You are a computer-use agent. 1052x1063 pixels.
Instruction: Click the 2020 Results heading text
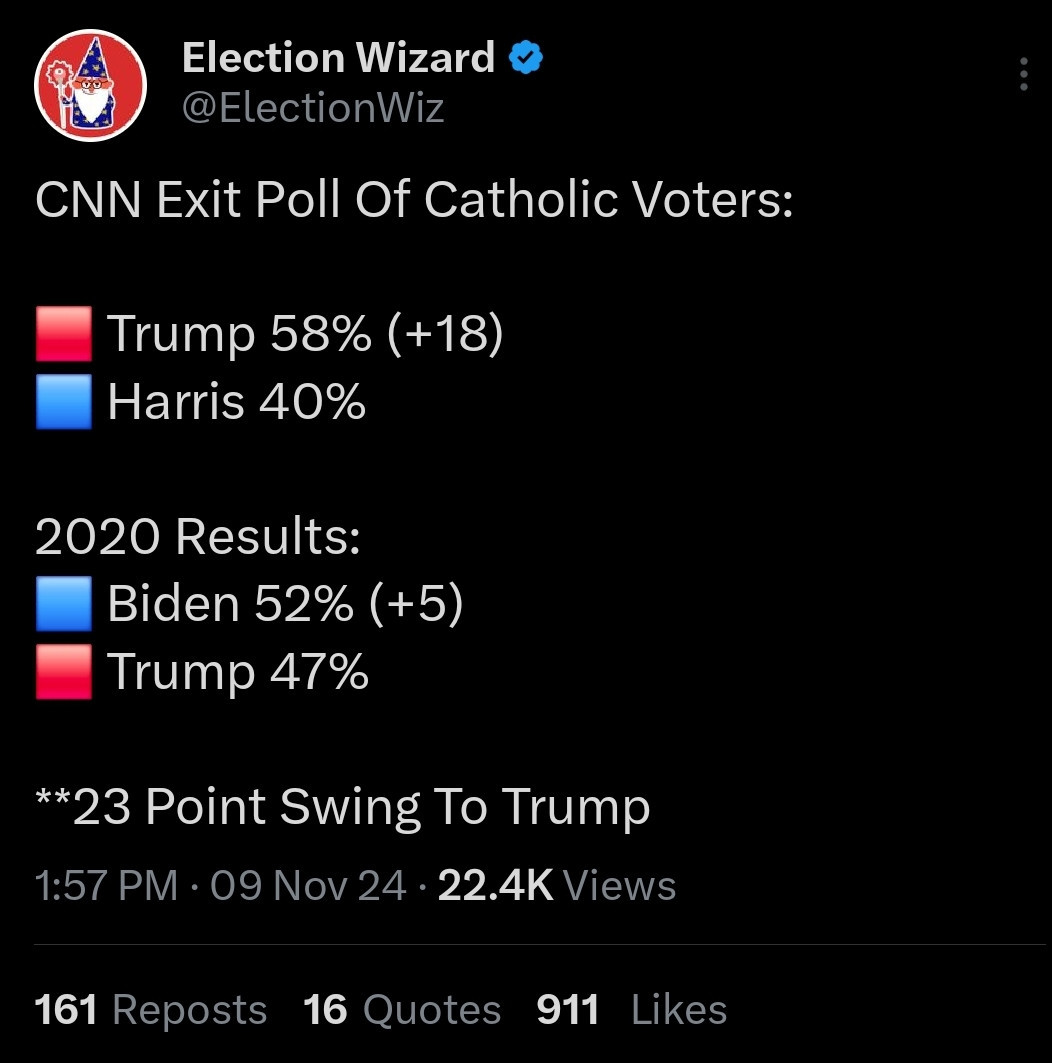pyautogui.click(x=198, y=536)
